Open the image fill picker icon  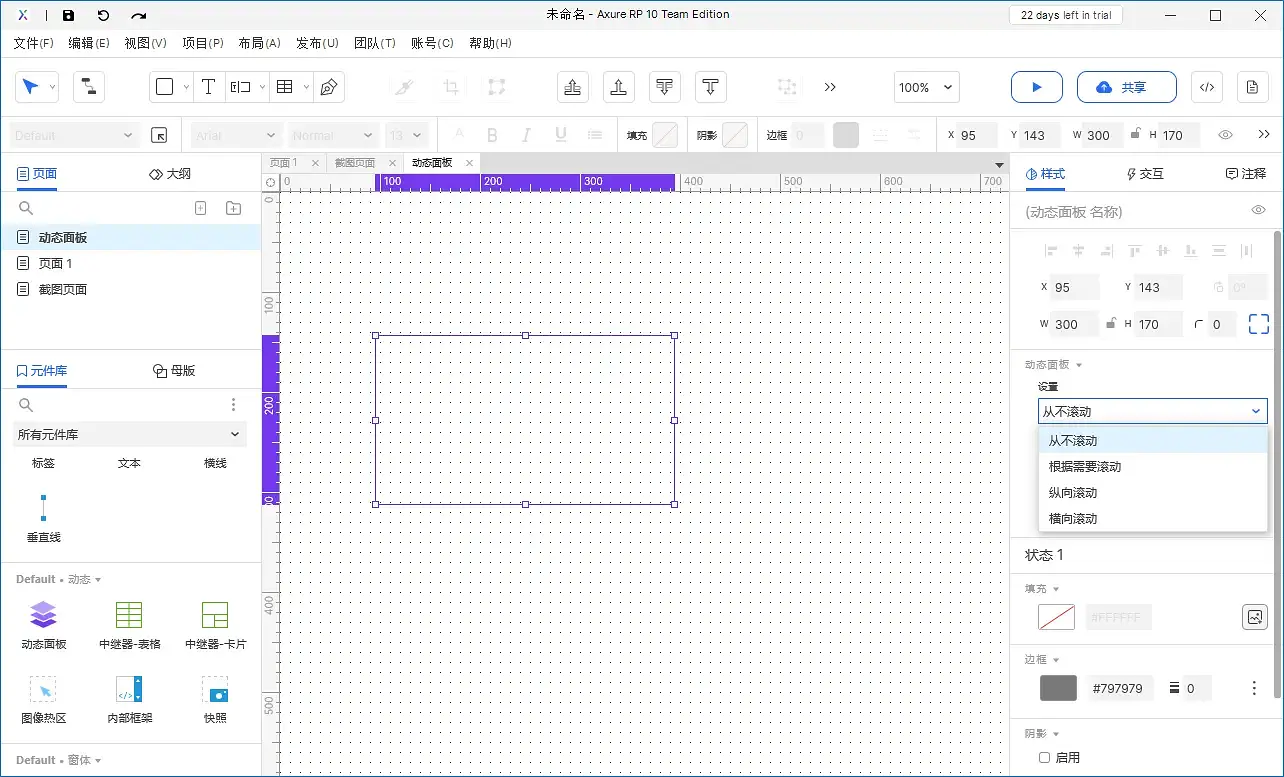coord(1255,617)
